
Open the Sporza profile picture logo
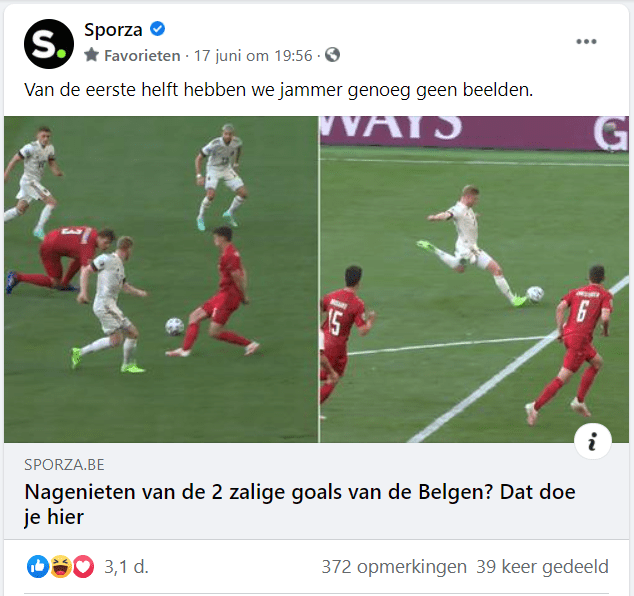pos(49,44)
